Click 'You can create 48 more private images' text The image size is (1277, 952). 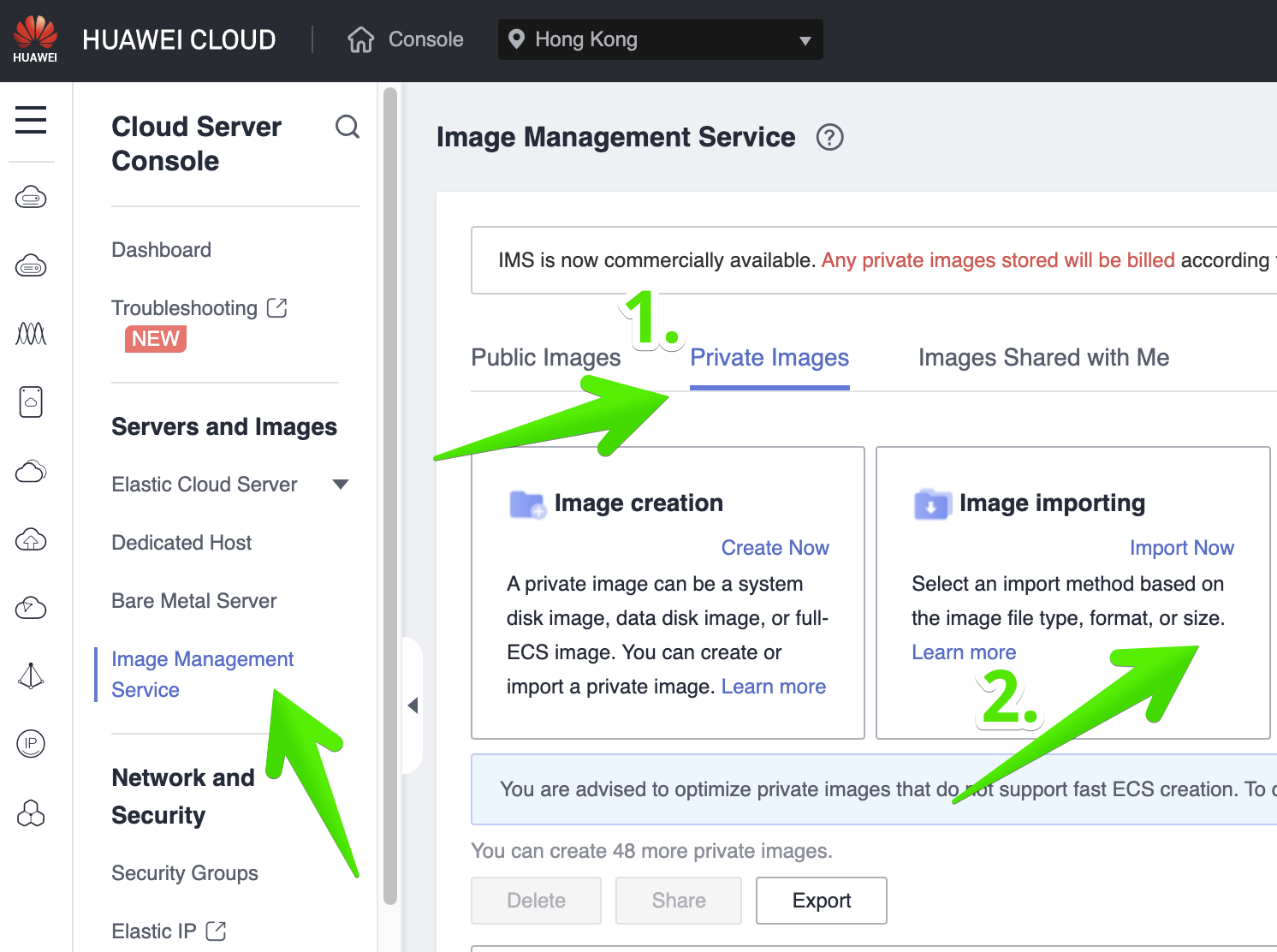tap(652, 851)
